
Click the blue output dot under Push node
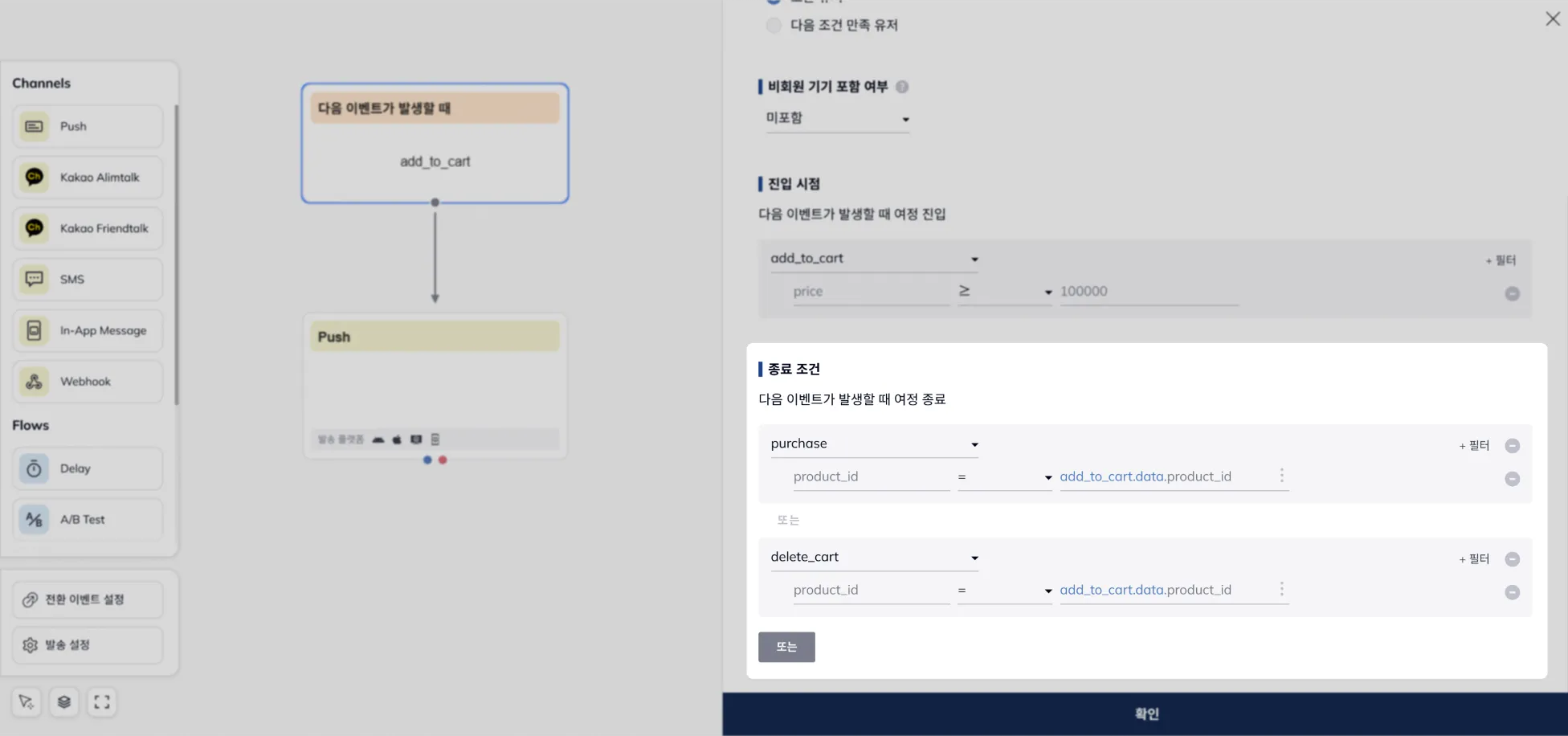coord(427,460)
